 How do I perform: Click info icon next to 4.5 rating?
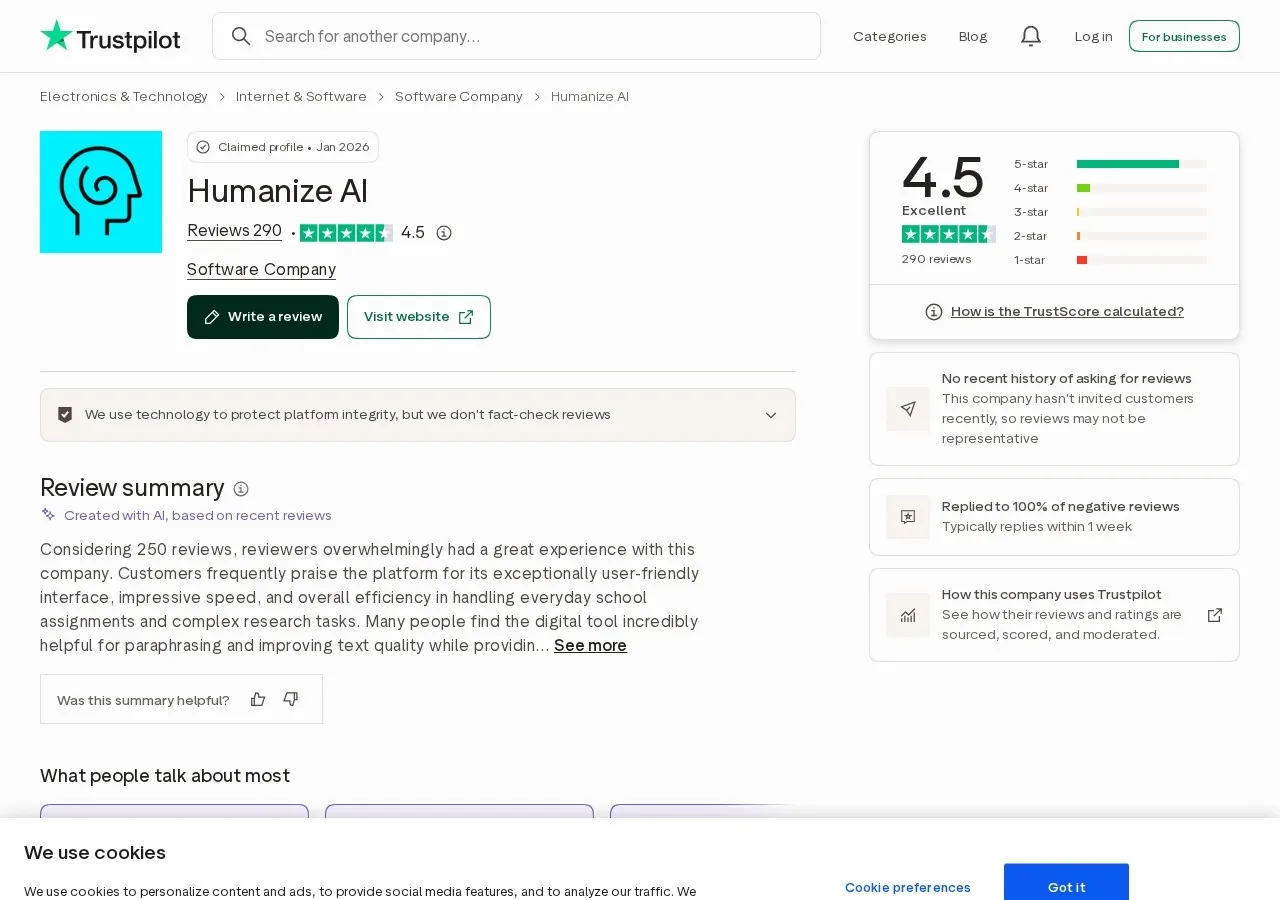point(444,233)
